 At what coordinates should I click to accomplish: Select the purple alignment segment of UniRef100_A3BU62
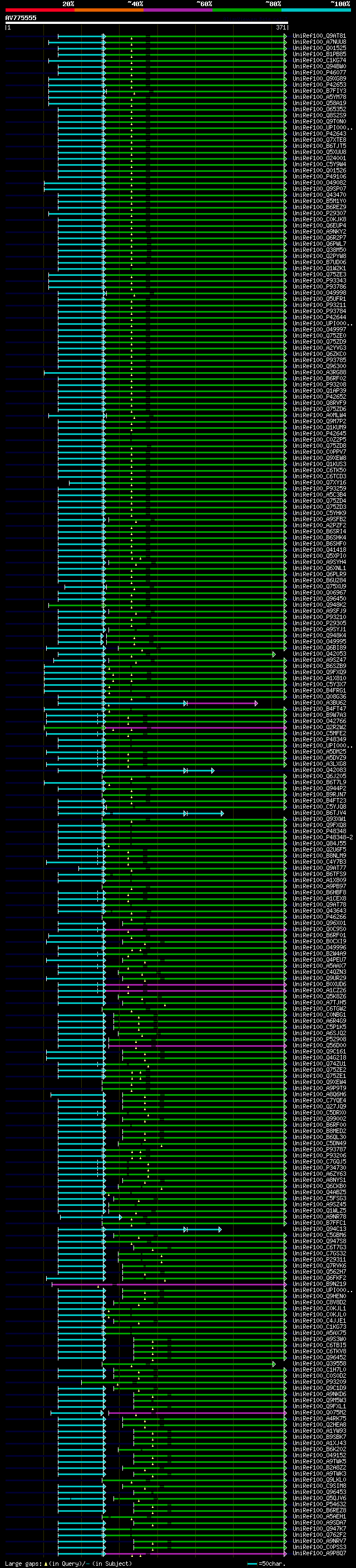click(221, 703)
